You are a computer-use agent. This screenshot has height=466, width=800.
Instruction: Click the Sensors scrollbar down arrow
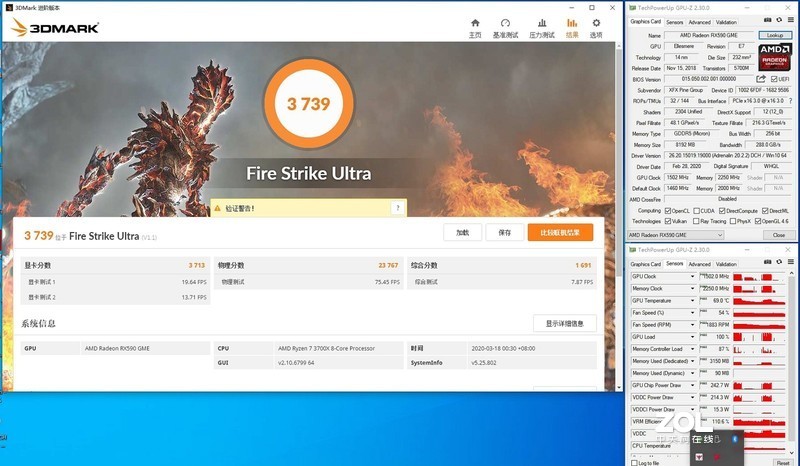tap(791, 453)
